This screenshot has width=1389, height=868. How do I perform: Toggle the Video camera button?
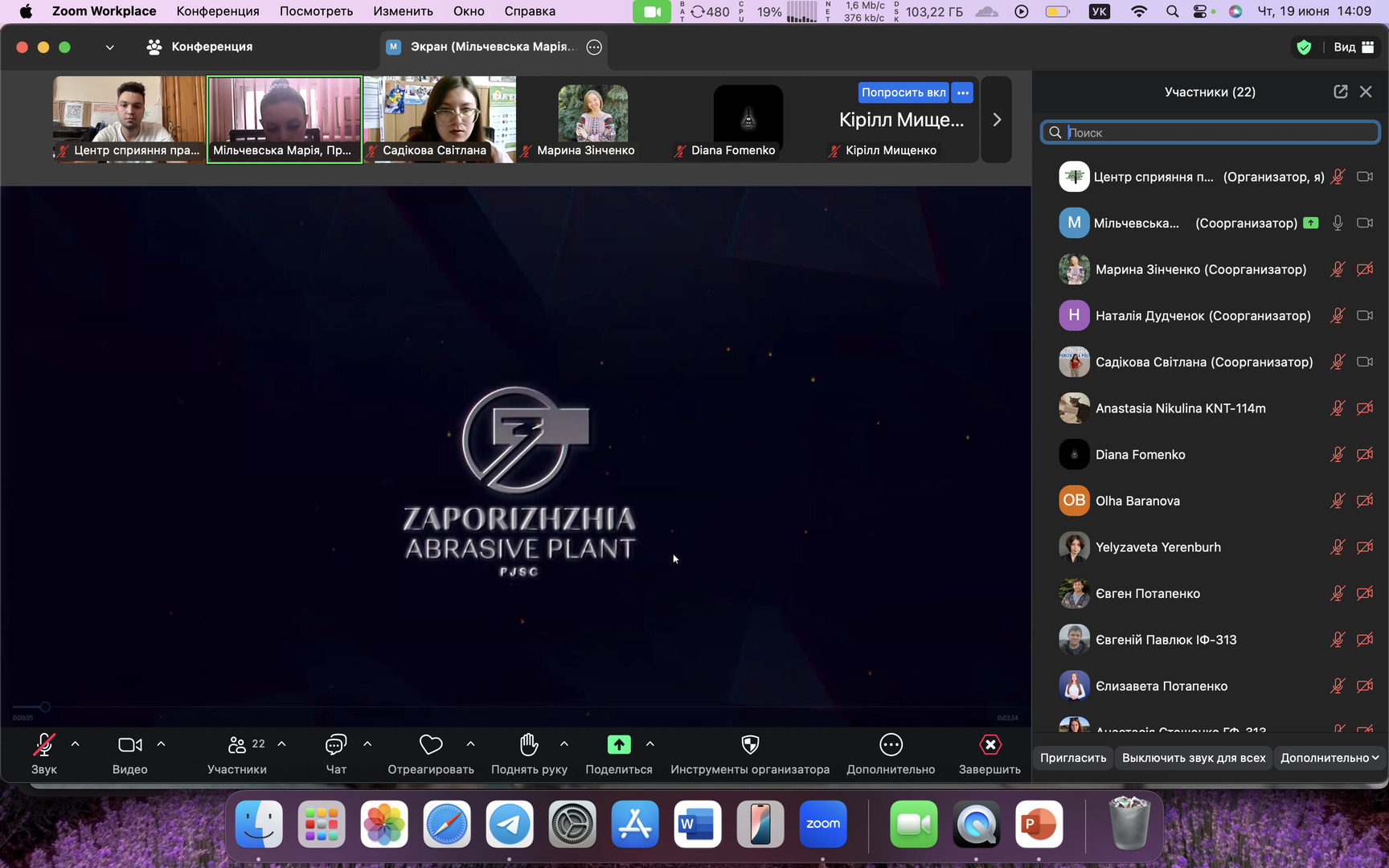(x=129, y=746)
